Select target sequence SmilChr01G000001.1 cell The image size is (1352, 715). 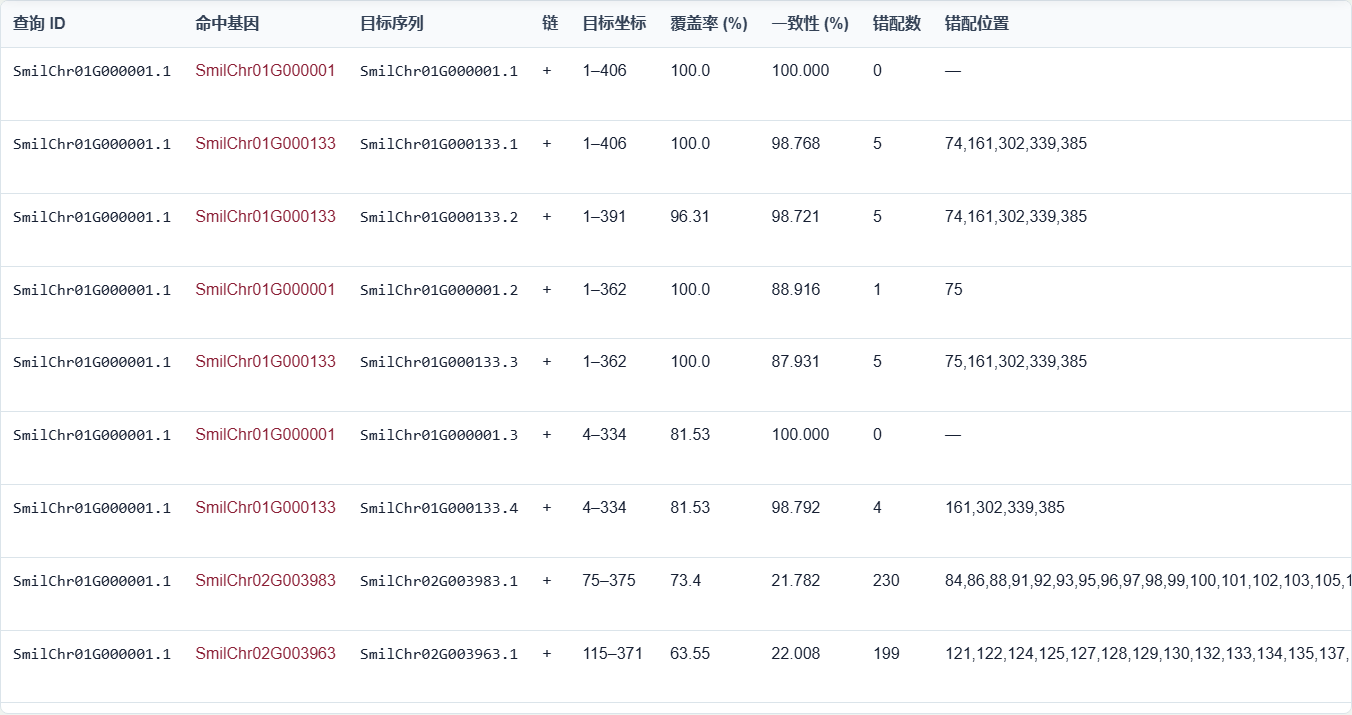439,71
